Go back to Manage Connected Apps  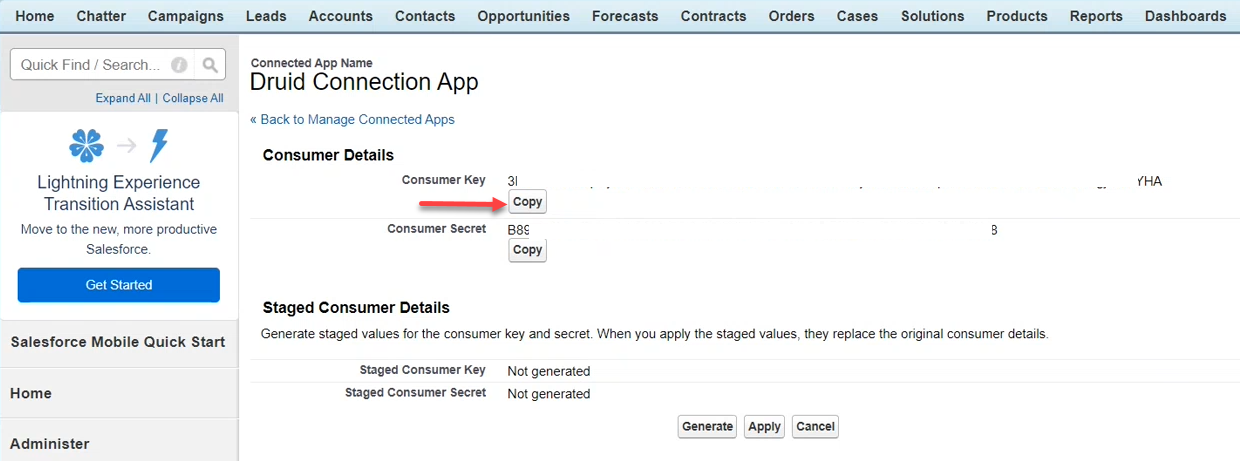[352, 119]
